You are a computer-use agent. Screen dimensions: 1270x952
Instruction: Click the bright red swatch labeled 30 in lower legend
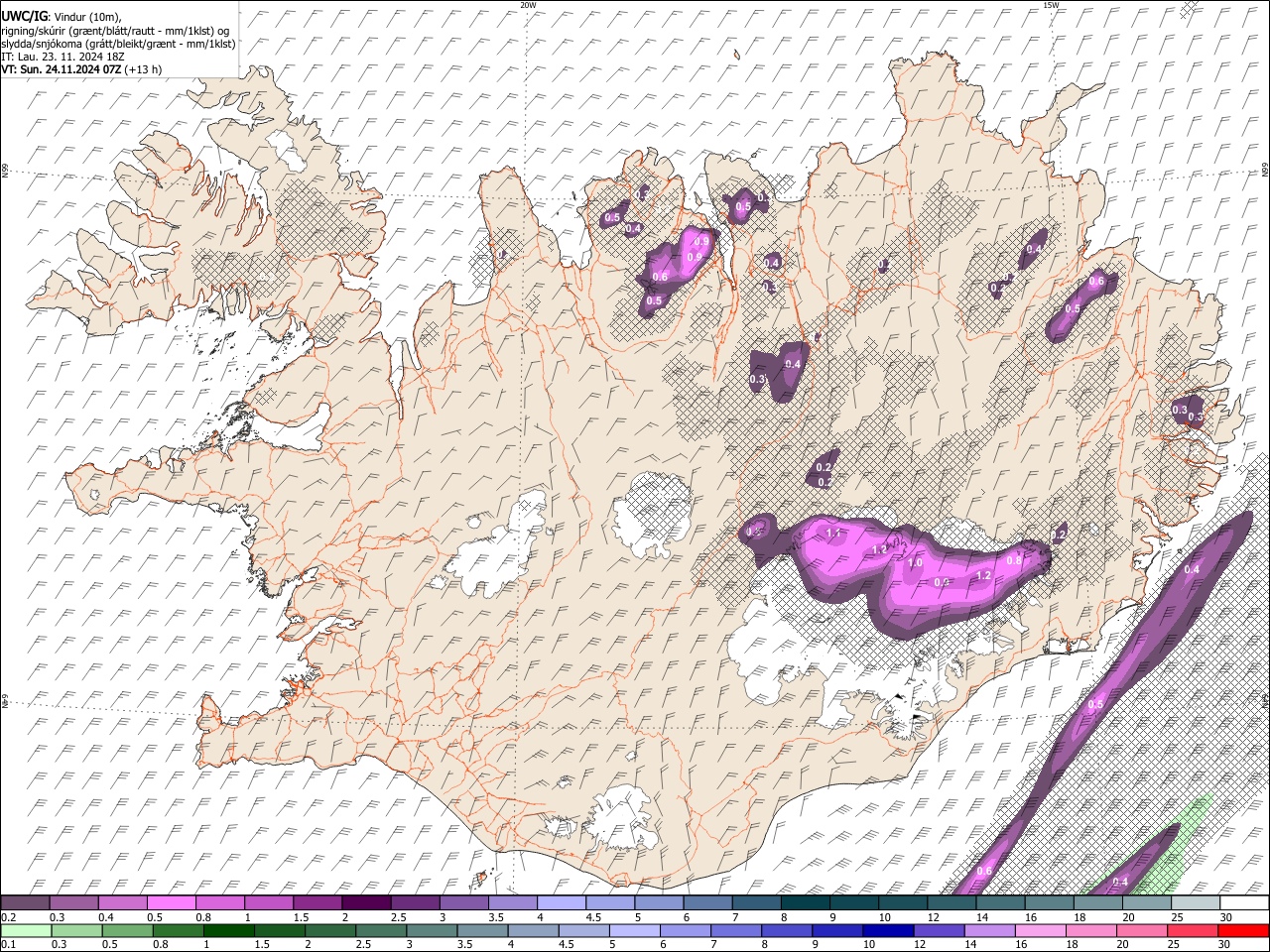[x=1244, y=930]
